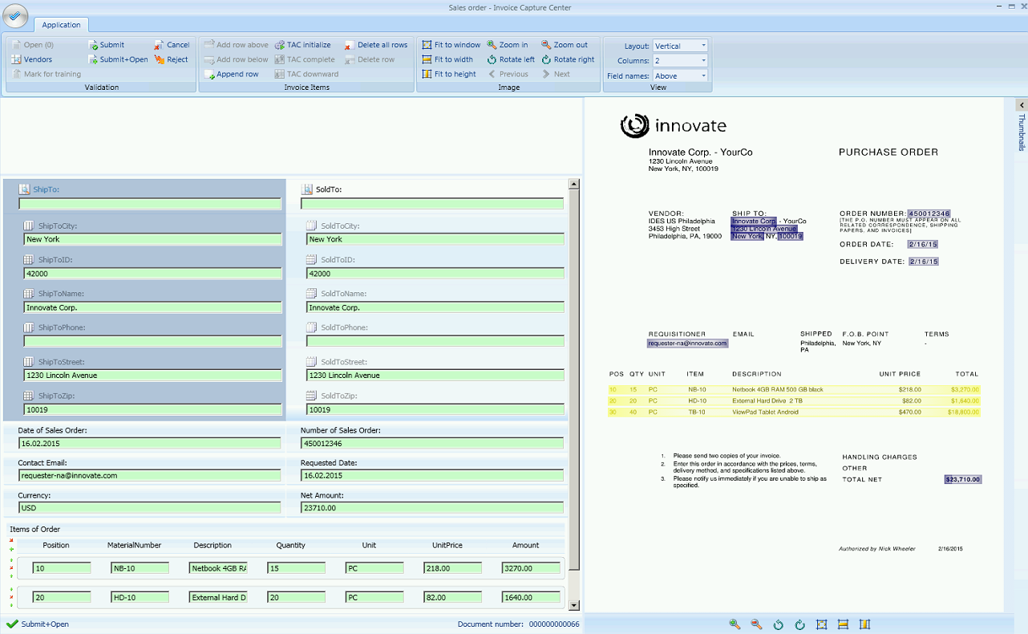The height and width of the screenshot is (634, 1028).
Task: Open the Layout dropdown
Action: tap(680, 46)
